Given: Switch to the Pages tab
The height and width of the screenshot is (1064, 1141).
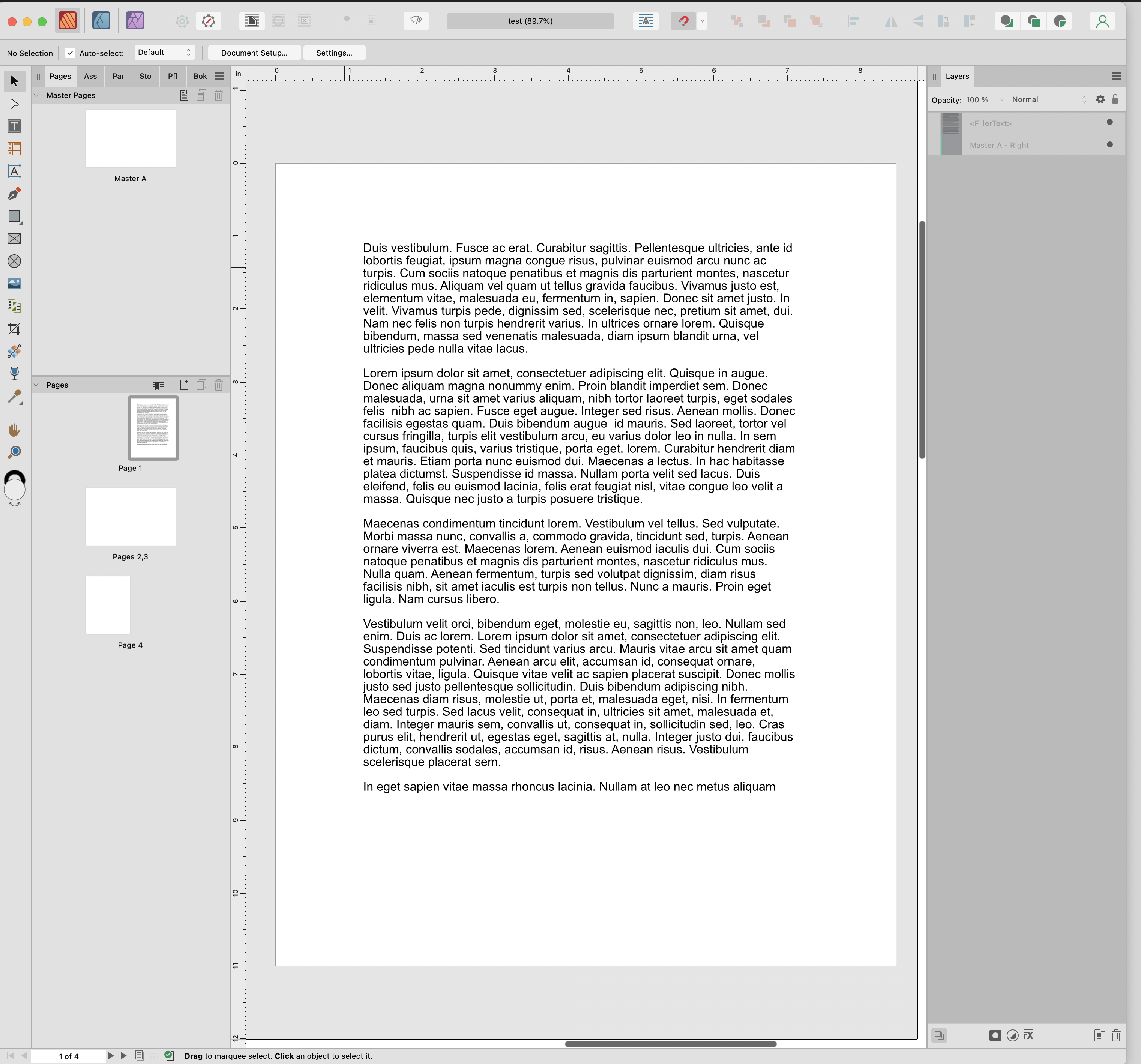Looking at the screenshot, I should click(x=60, y=76).
